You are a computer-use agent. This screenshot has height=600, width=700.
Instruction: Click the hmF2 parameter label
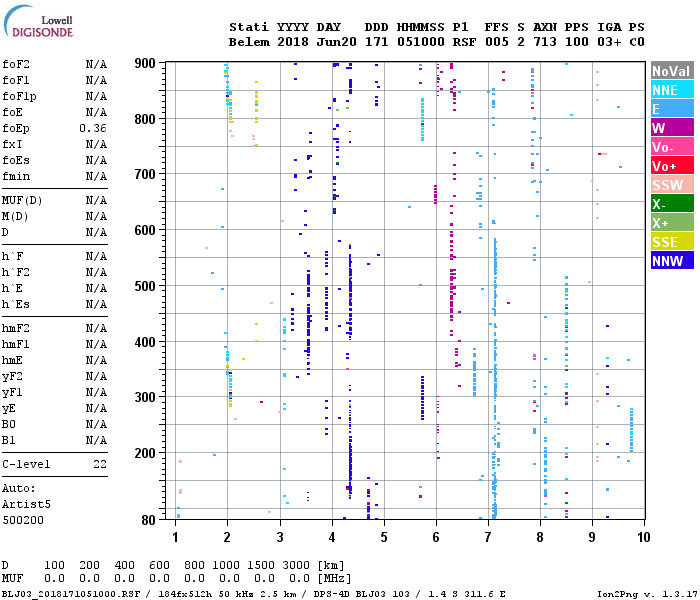[x=16, y=329]
